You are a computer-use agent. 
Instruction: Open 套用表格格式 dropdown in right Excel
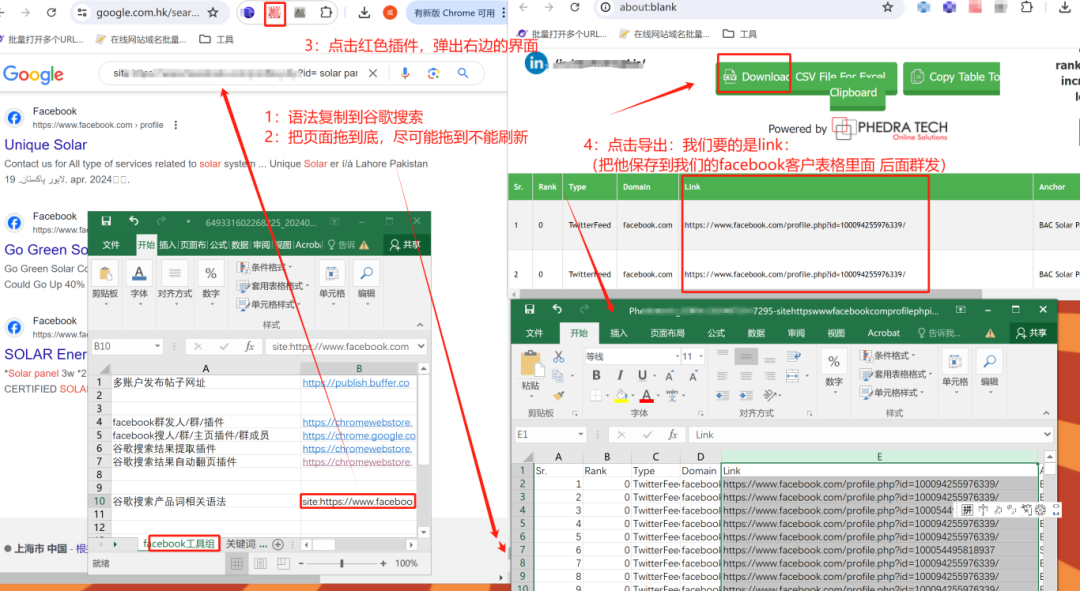click(895, 374)
